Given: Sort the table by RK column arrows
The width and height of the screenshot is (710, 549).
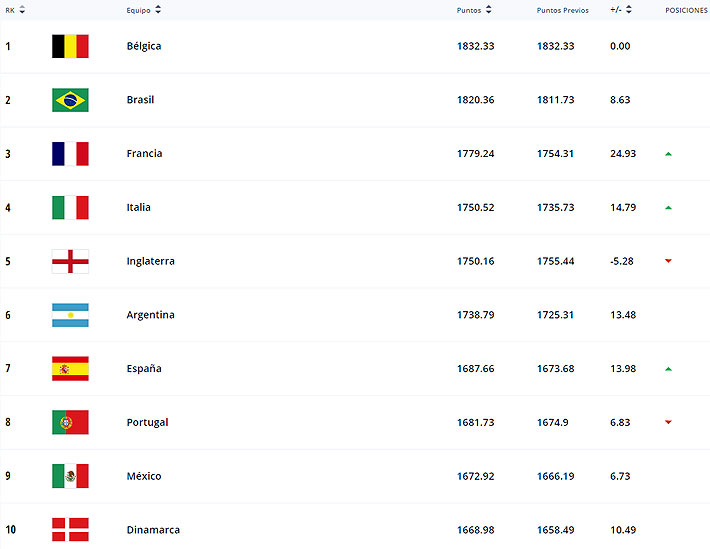Looking at the screenshot, I should click(x=22, y=10).
